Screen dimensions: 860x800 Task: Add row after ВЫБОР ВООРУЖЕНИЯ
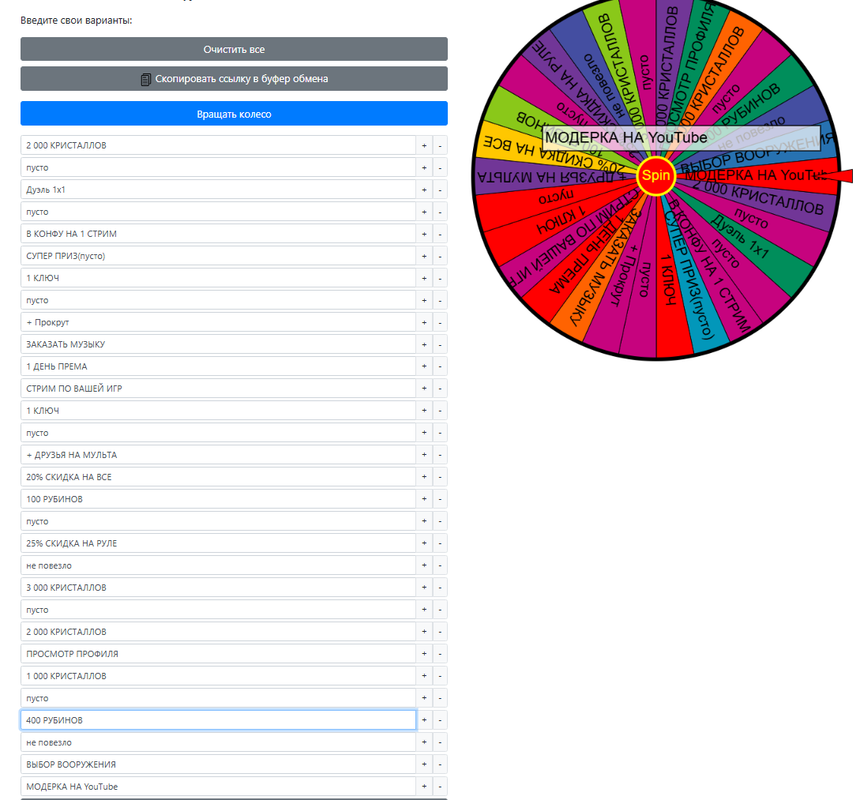coord(424,764)
